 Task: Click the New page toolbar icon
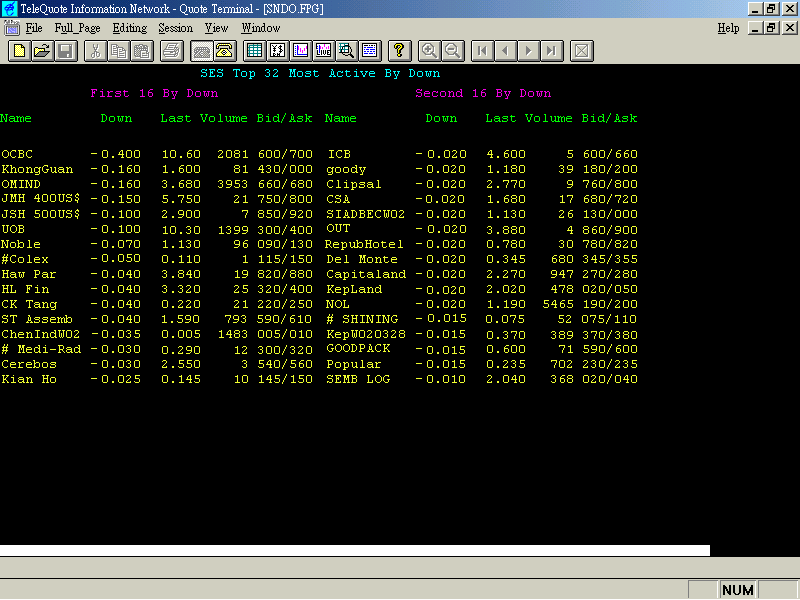click(19, 51)
